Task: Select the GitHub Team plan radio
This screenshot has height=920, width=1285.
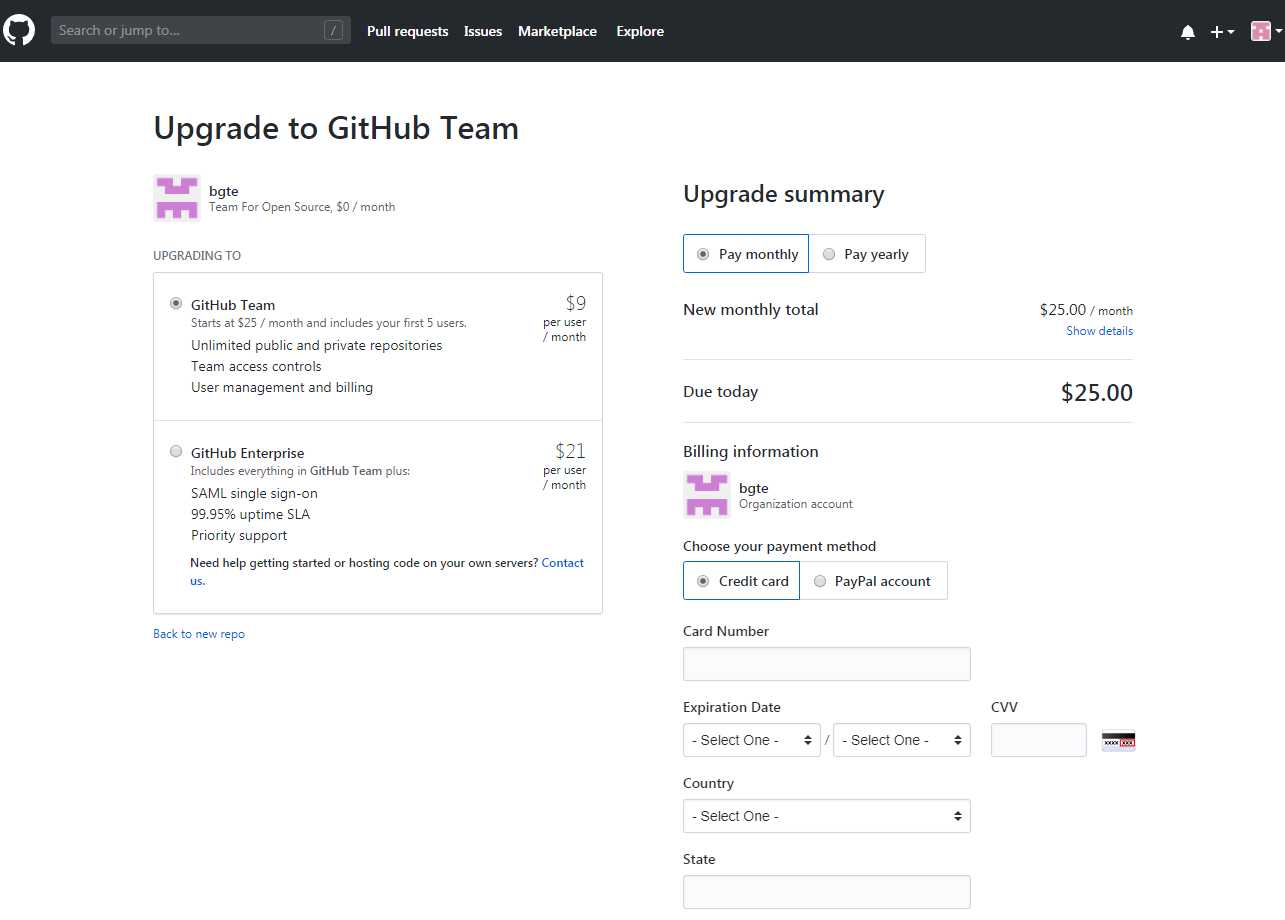Action: [x=177, y=303]
